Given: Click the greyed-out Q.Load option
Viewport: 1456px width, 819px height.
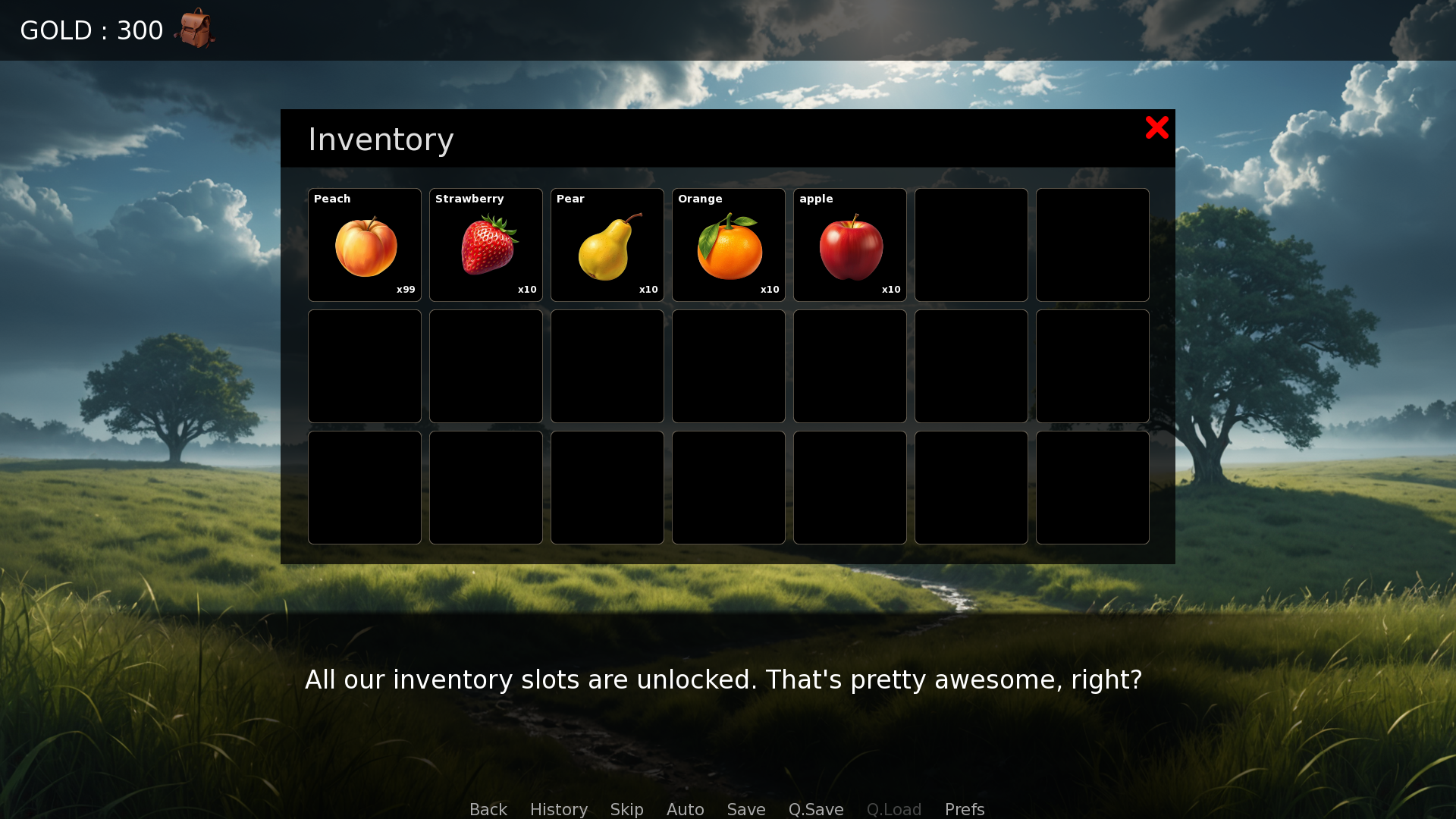Looking at the screenshot, I should (x=894, y=809).
